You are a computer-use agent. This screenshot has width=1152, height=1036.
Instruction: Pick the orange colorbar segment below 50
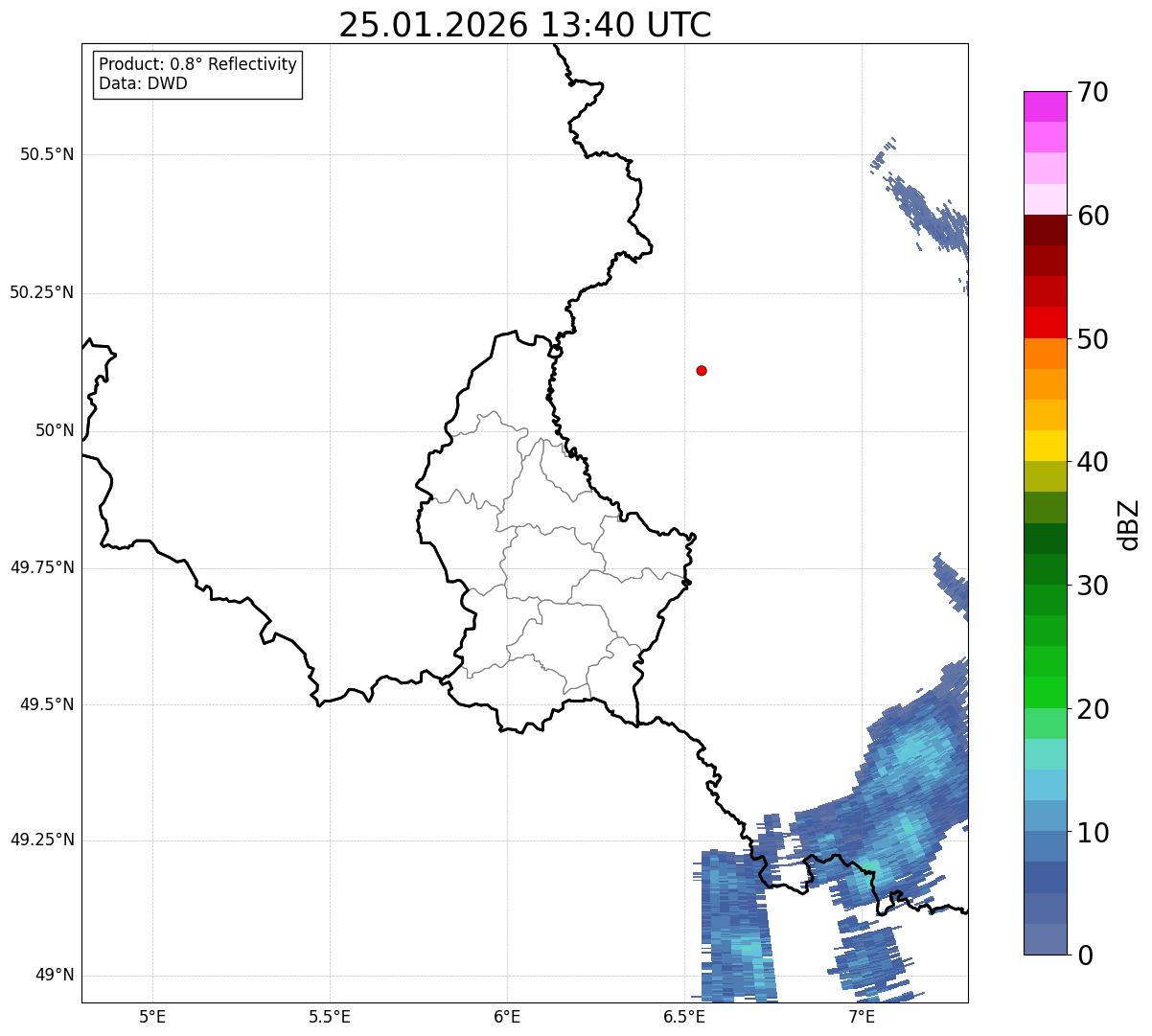pos(1045,354)
